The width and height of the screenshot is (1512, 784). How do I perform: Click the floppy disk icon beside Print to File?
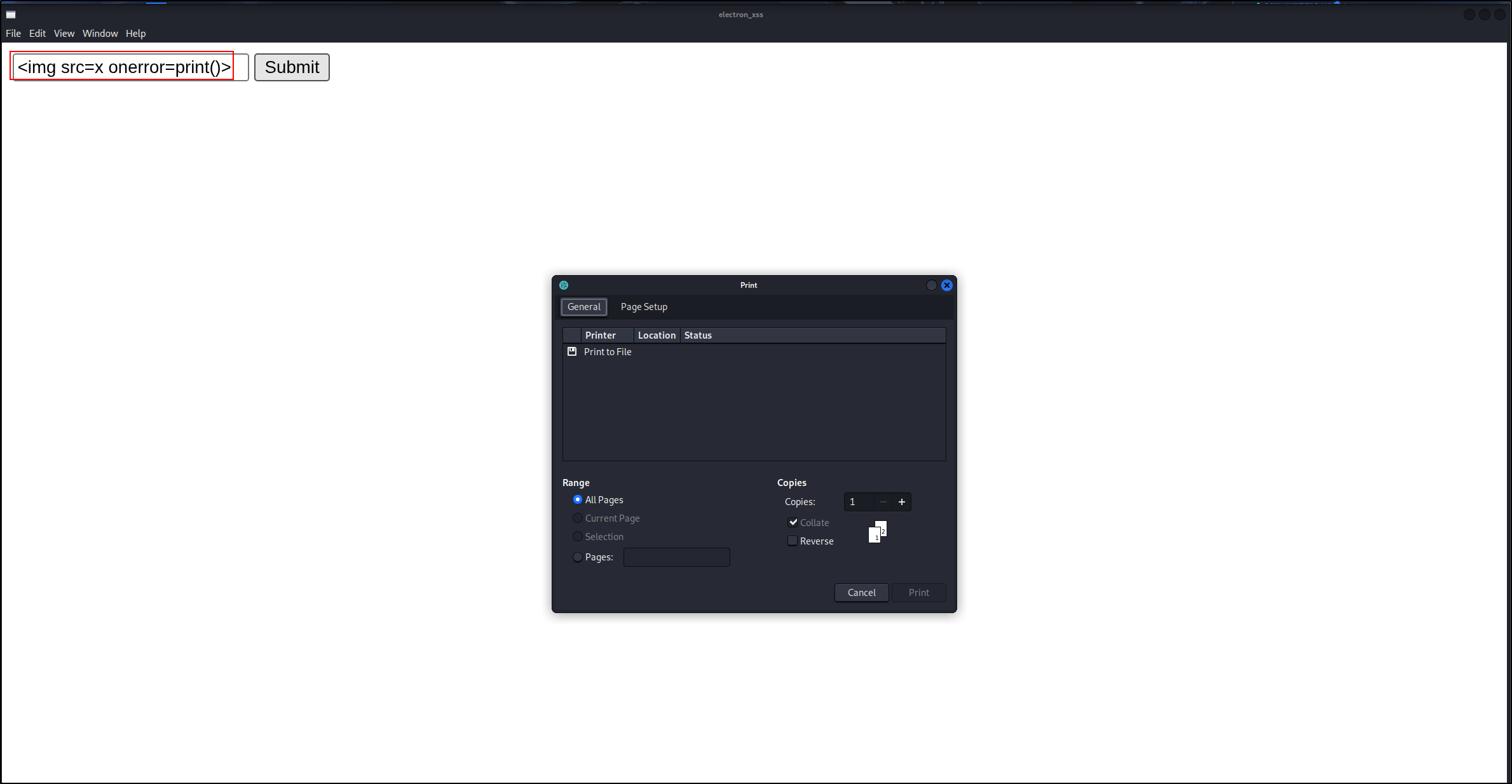click(x=571, y=351)
